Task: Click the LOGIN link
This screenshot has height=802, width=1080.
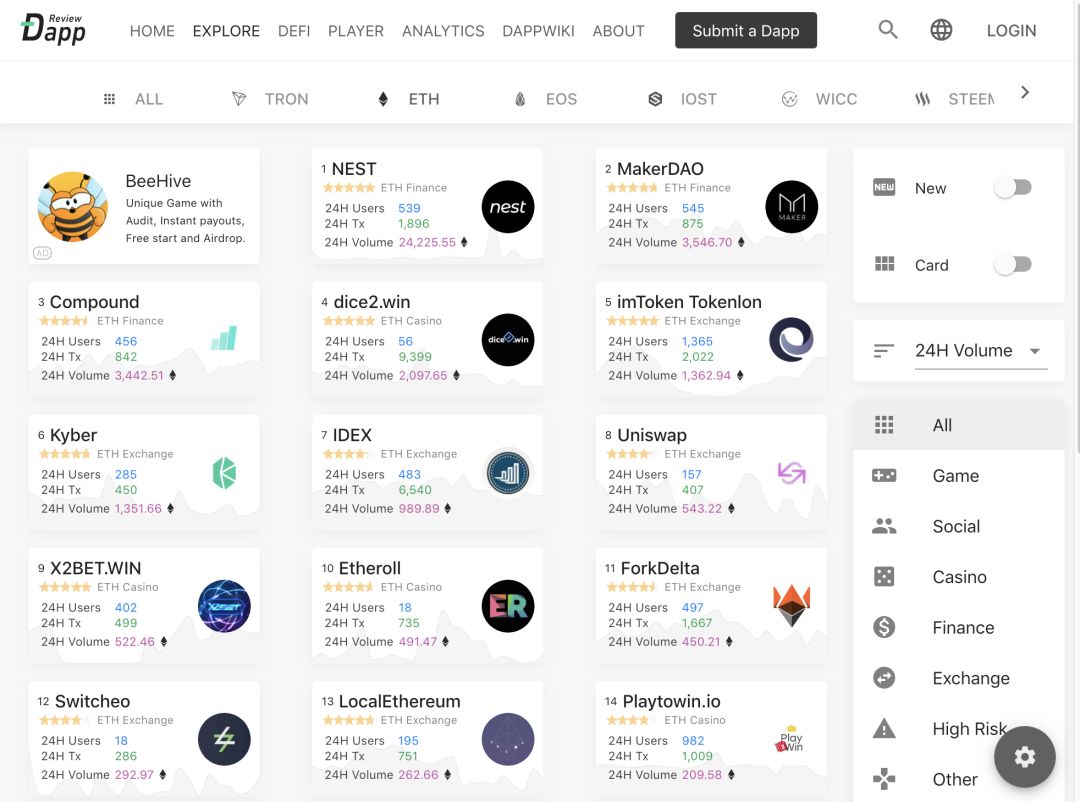Action: pyautogui.click(x=1011, y=30)
